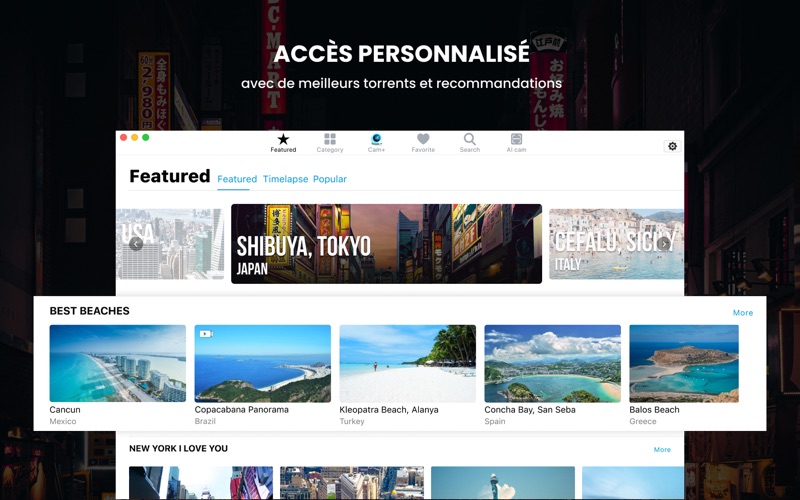
Task: Click the video camera badge on Copacabana thumbnail
Action: [x=206, y=334]
